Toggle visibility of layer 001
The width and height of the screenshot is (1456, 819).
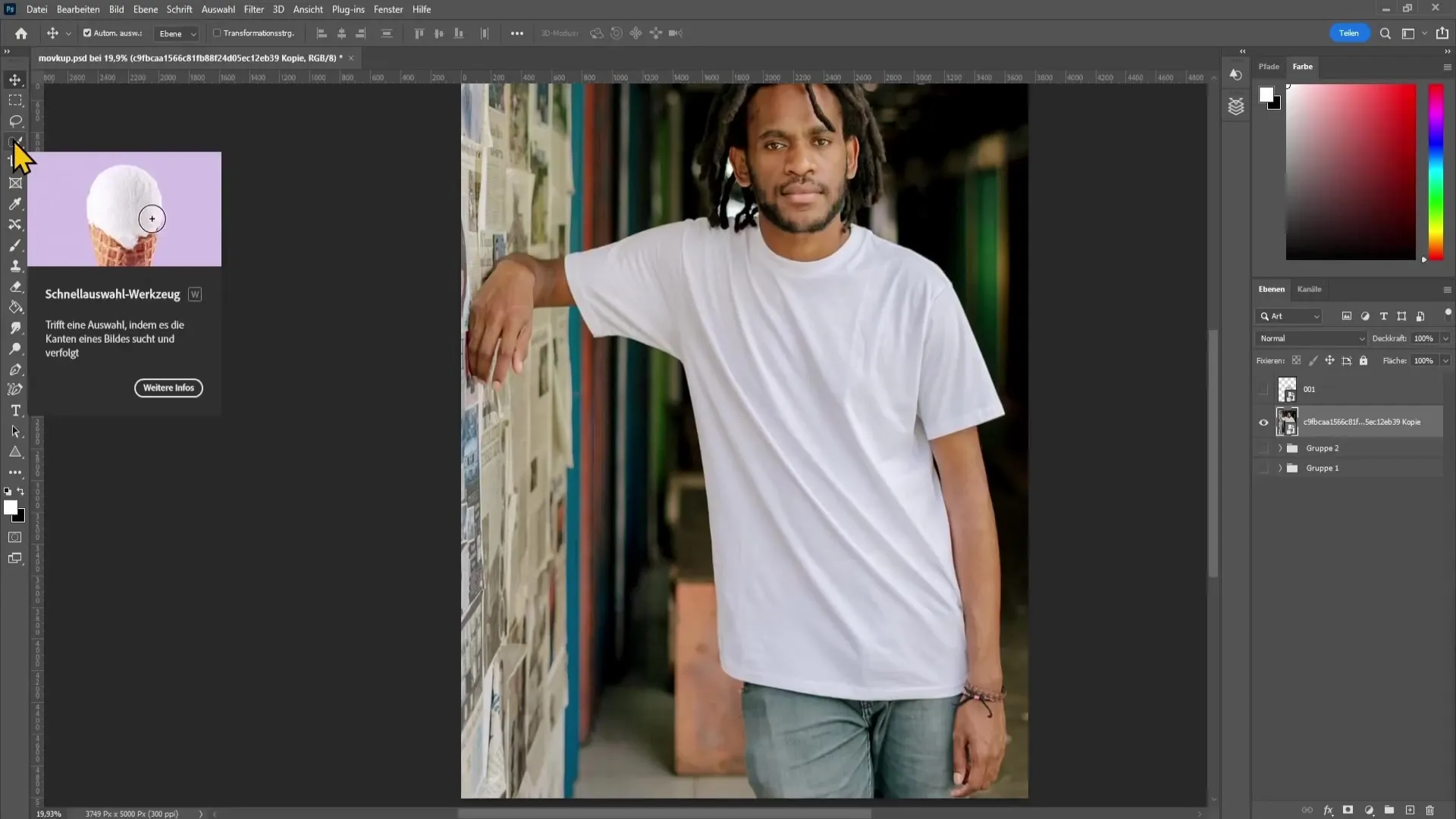point(1263,389)
